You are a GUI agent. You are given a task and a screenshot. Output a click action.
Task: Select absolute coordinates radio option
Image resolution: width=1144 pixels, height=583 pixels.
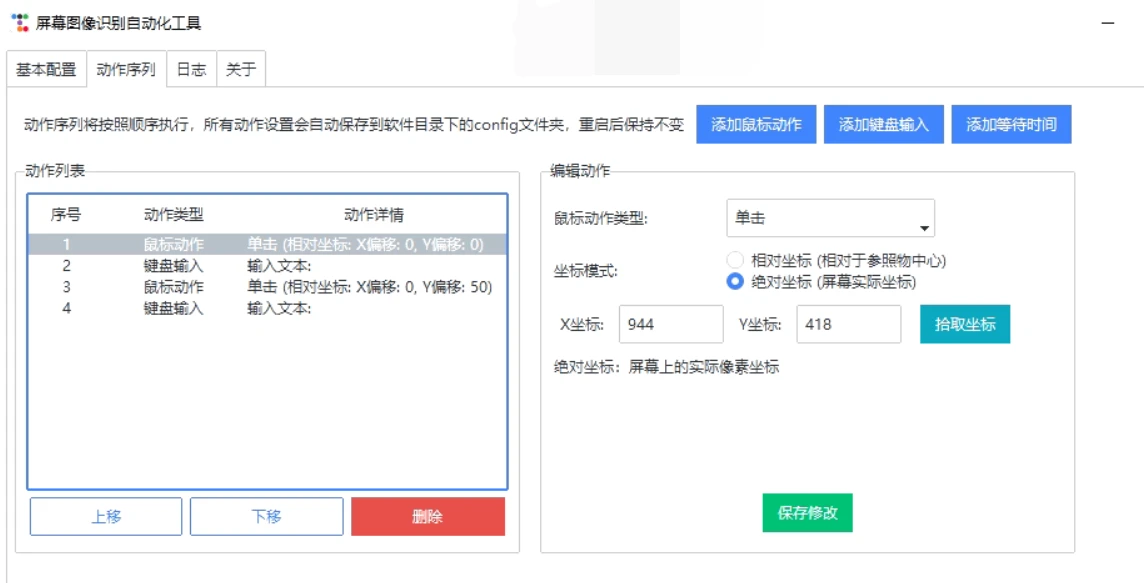point(735,282)
